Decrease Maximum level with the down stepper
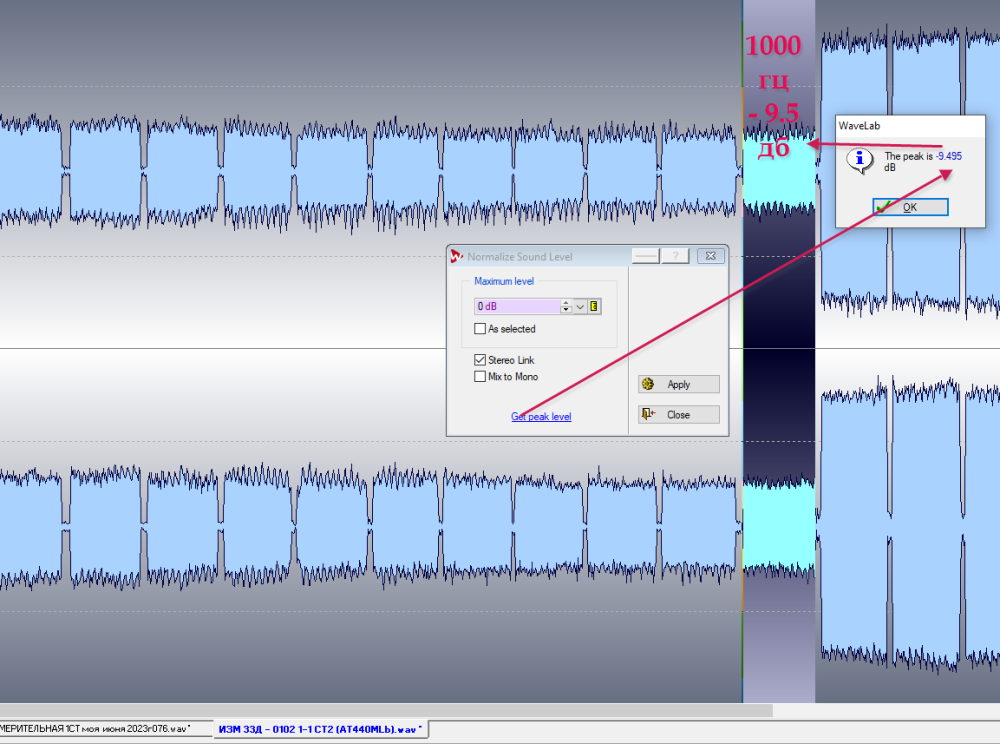This screenshot has height=744, width=1000. pos(566,310)
